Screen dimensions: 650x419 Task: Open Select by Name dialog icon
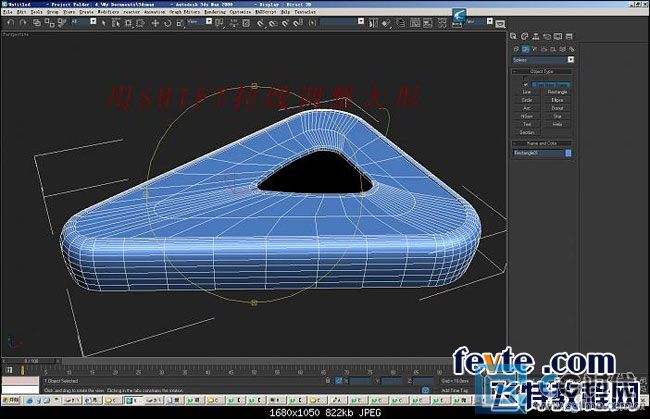coord(116,23)
